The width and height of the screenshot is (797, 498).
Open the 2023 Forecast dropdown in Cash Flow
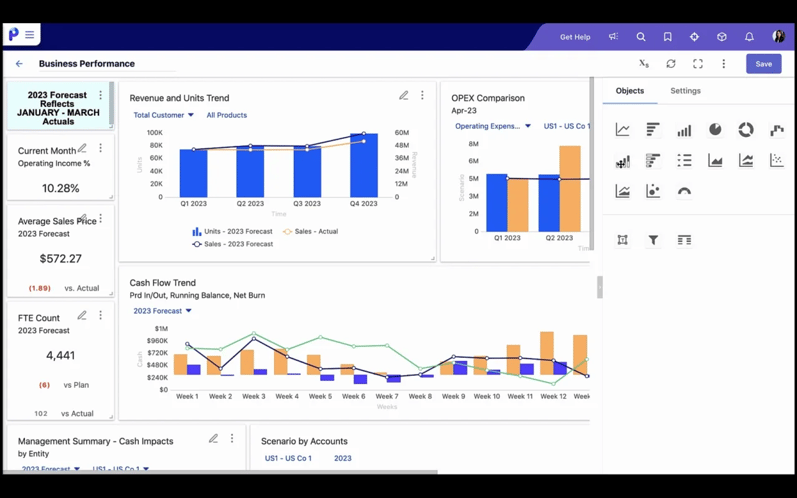[x=162, y=311]
